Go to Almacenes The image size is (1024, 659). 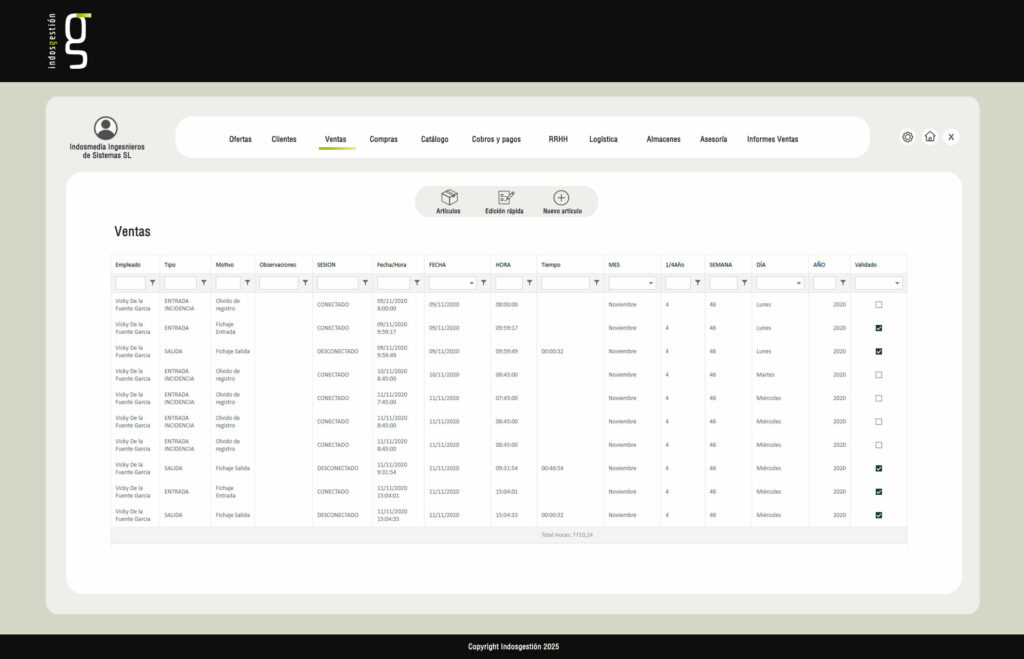pyautogui.click(x=664, y=139)
